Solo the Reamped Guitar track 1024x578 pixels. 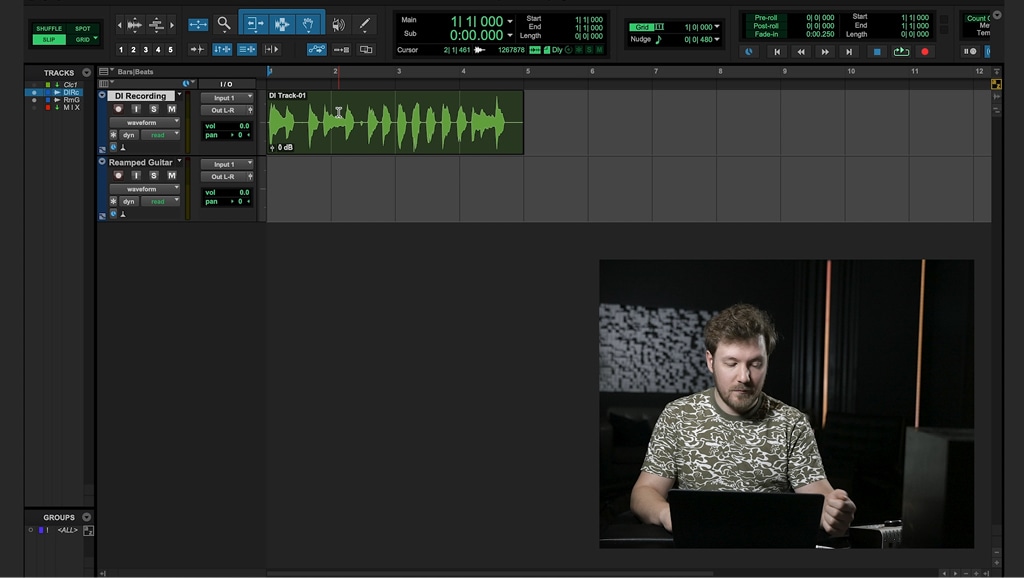click(153, 175)
